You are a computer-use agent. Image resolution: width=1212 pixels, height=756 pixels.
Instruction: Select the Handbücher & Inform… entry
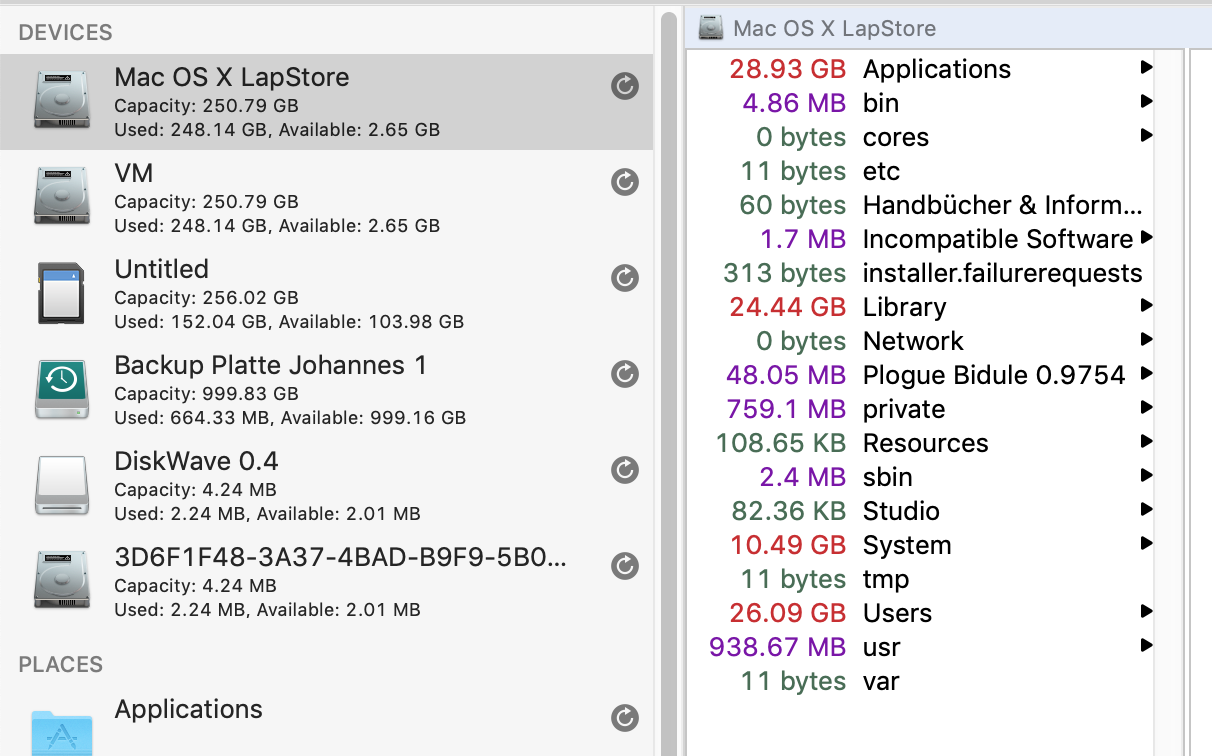click(x=1003, y=205)
